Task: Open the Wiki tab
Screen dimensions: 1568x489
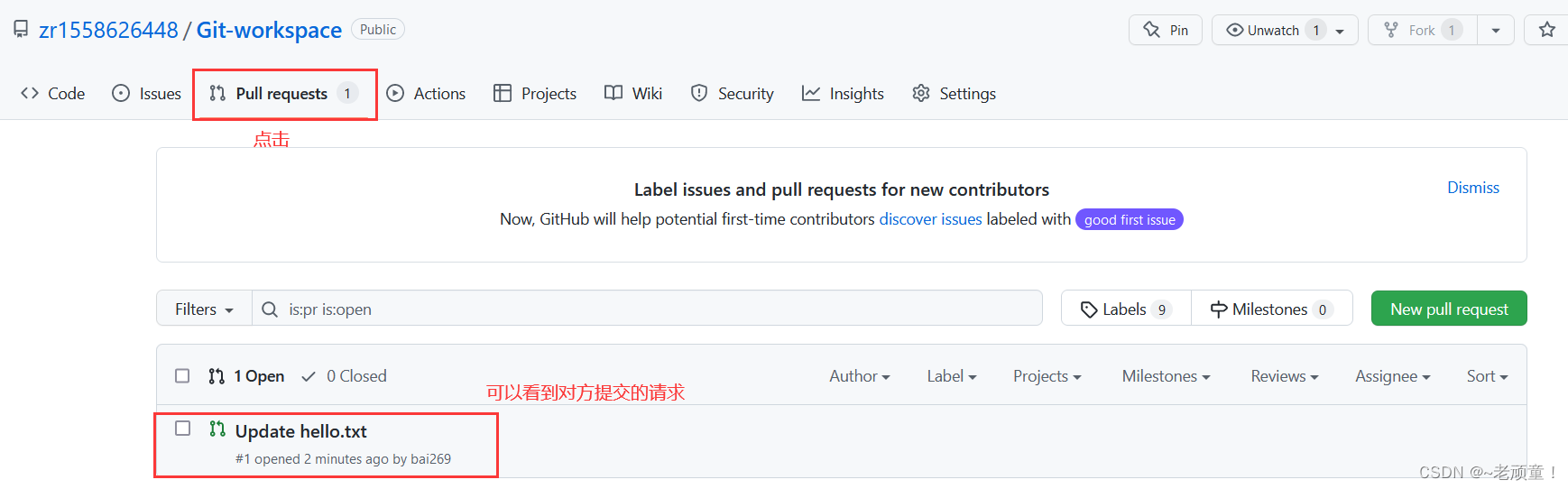Action: click(633, 94)
